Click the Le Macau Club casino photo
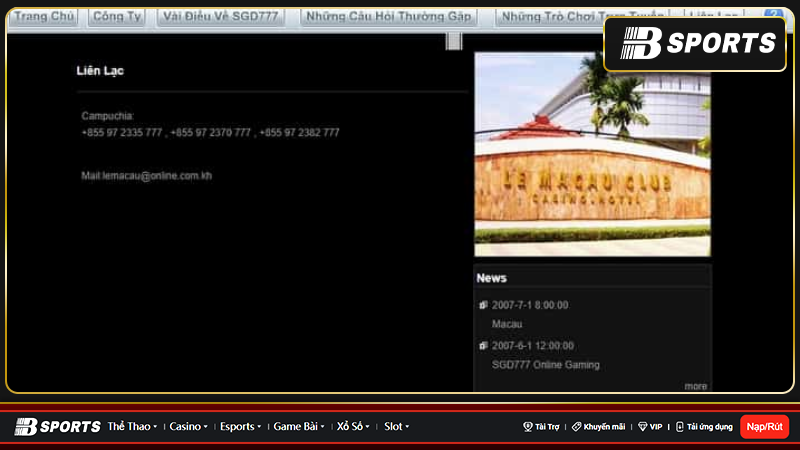Viewport: 800px width, 450px height. point(592,154)
